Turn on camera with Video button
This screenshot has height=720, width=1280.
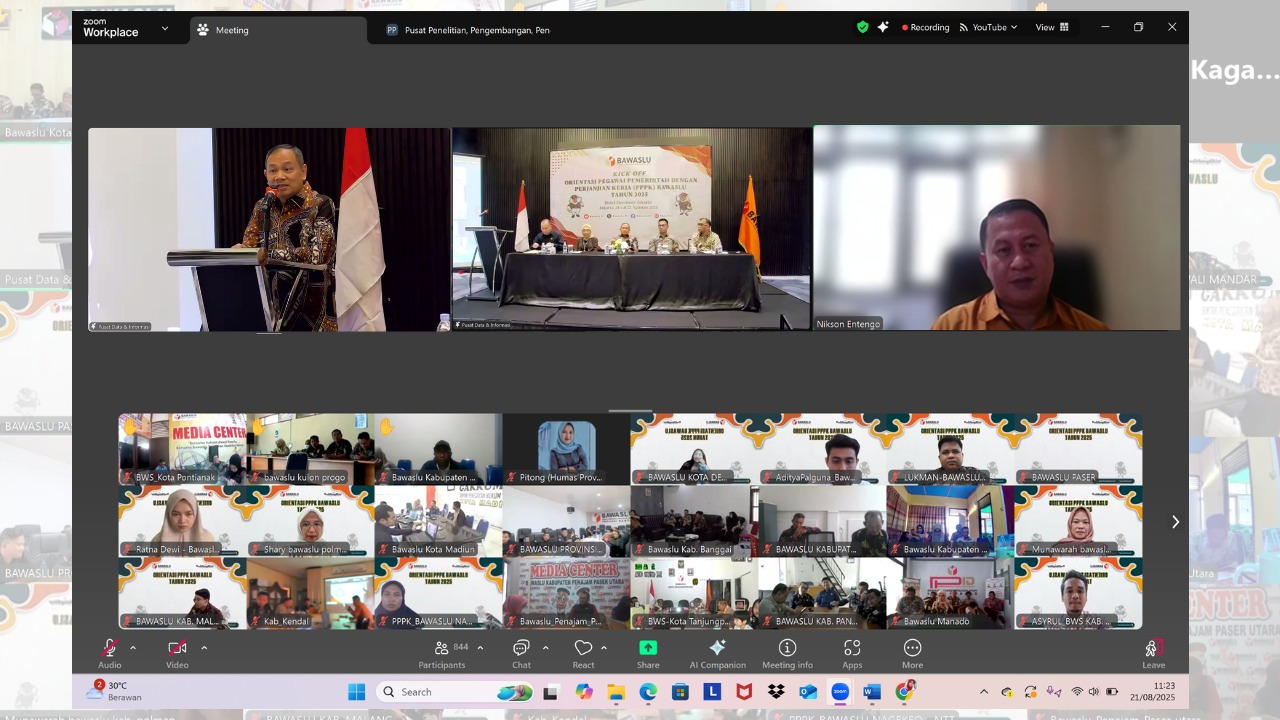coord(177,649)
